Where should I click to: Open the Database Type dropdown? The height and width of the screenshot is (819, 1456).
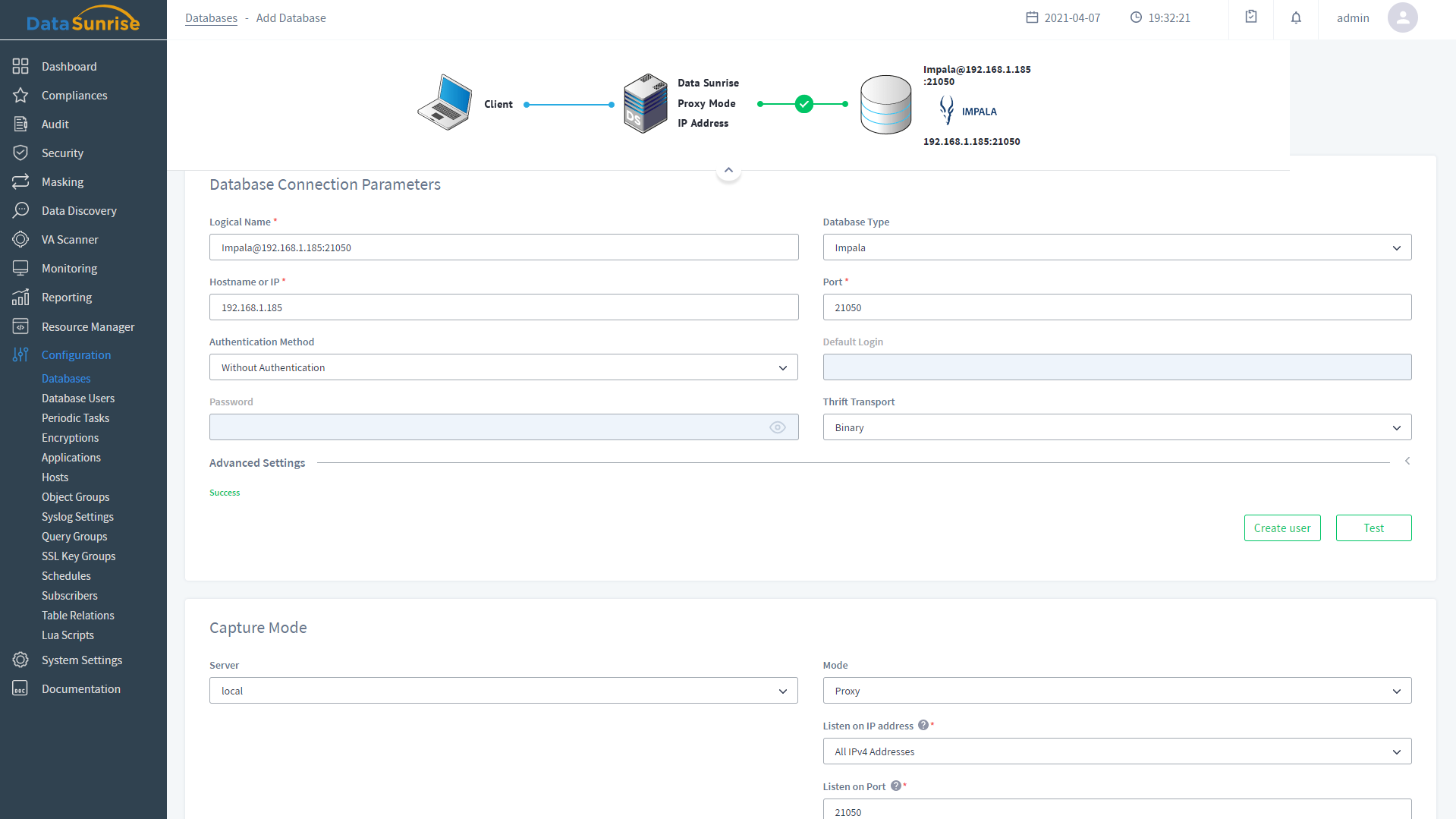pos(1116,247)
